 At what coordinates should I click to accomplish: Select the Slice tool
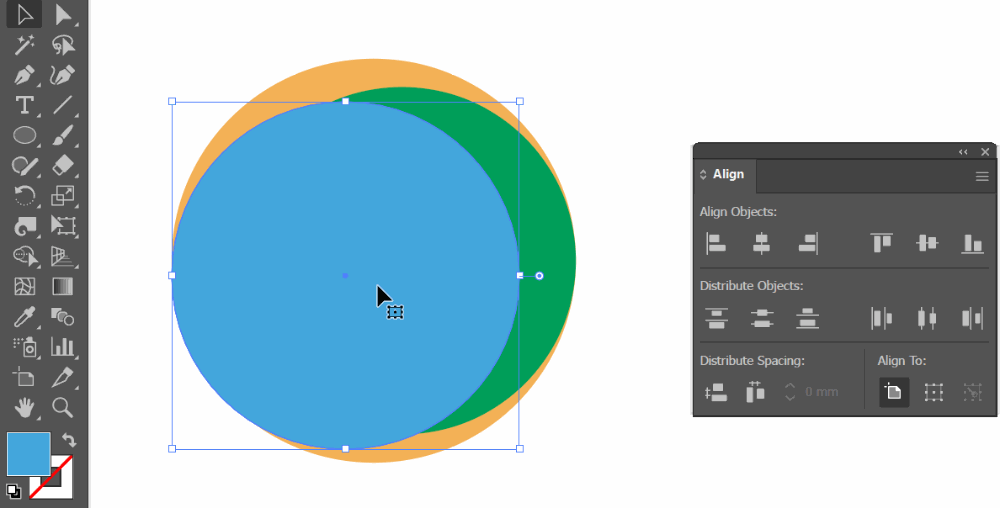pyautogui.click(x=62, y=377)
